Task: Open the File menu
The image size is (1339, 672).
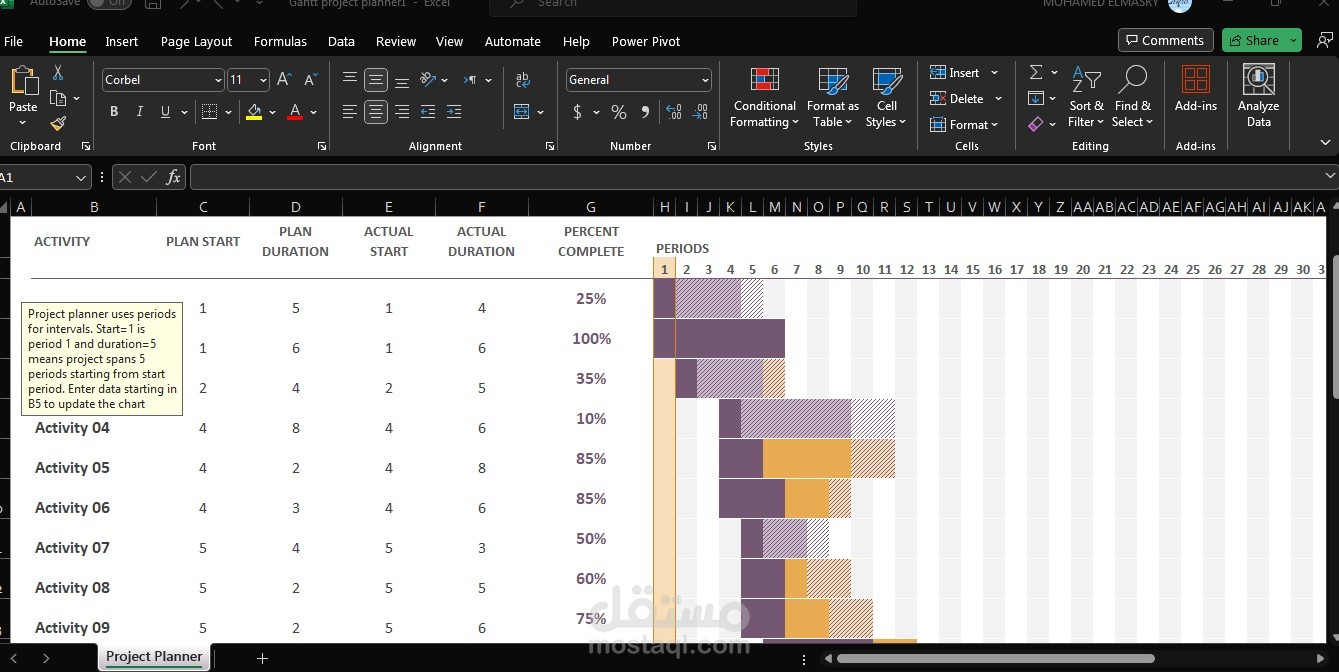Action: pos(13,41)
